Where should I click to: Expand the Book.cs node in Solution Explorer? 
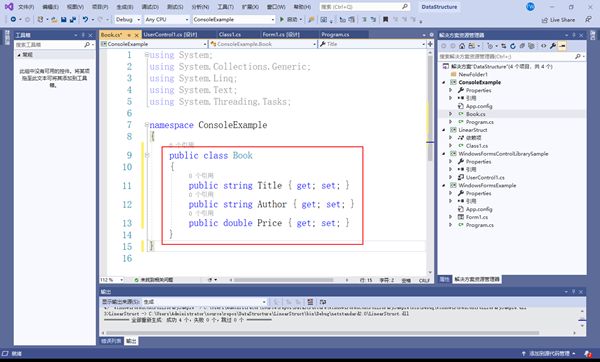[451, 114]
